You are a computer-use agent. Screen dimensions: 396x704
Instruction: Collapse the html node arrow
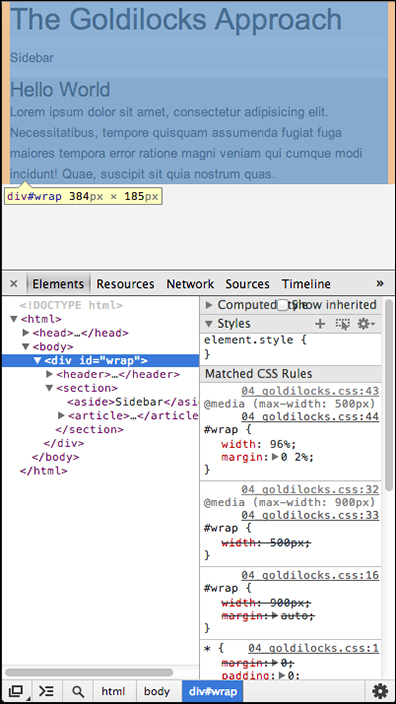(14, 319)
